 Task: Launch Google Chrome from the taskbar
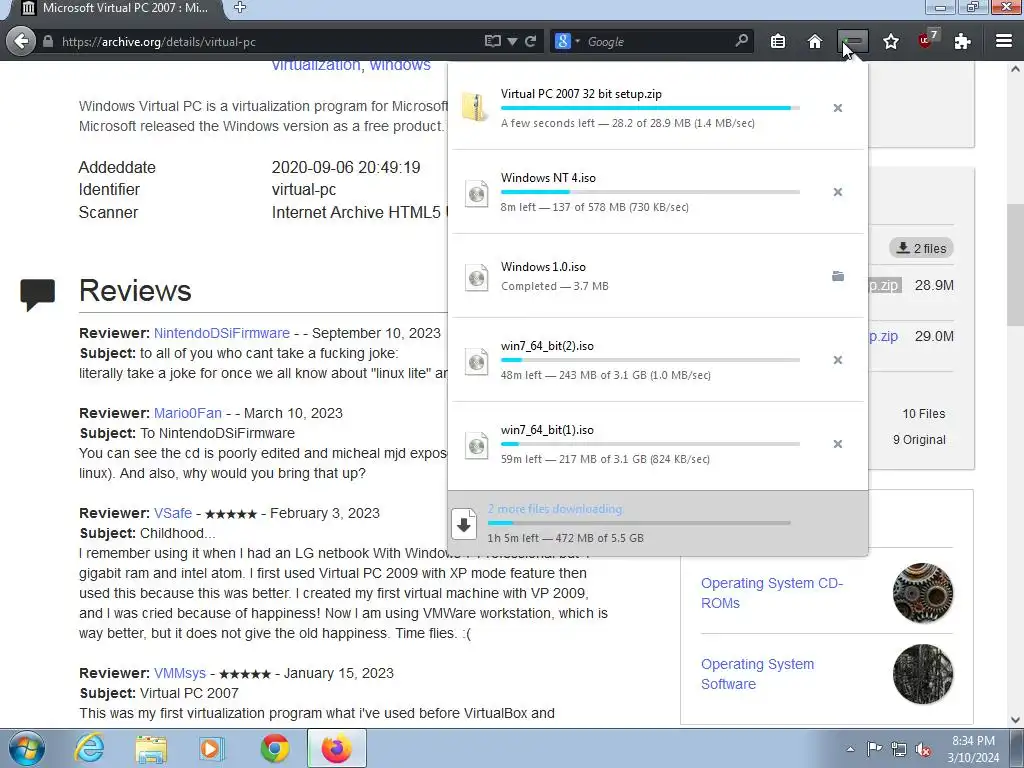(275, 748)
